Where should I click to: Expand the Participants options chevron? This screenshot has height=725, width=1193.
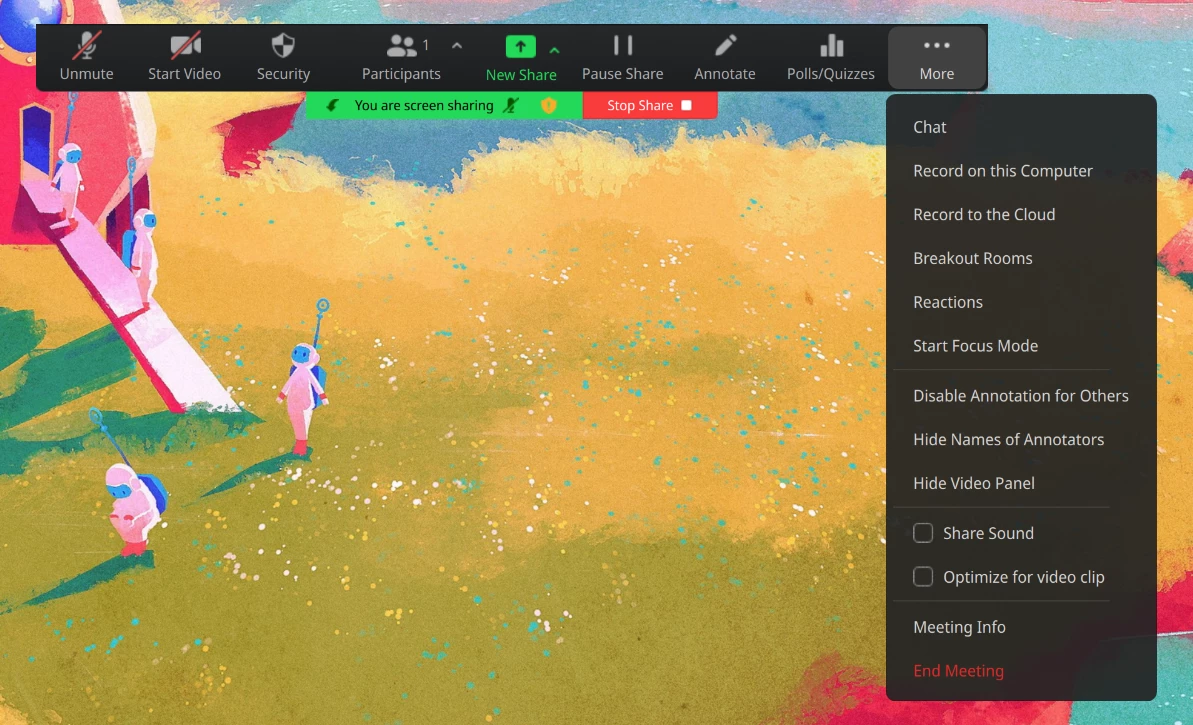[x=457, y=46]
